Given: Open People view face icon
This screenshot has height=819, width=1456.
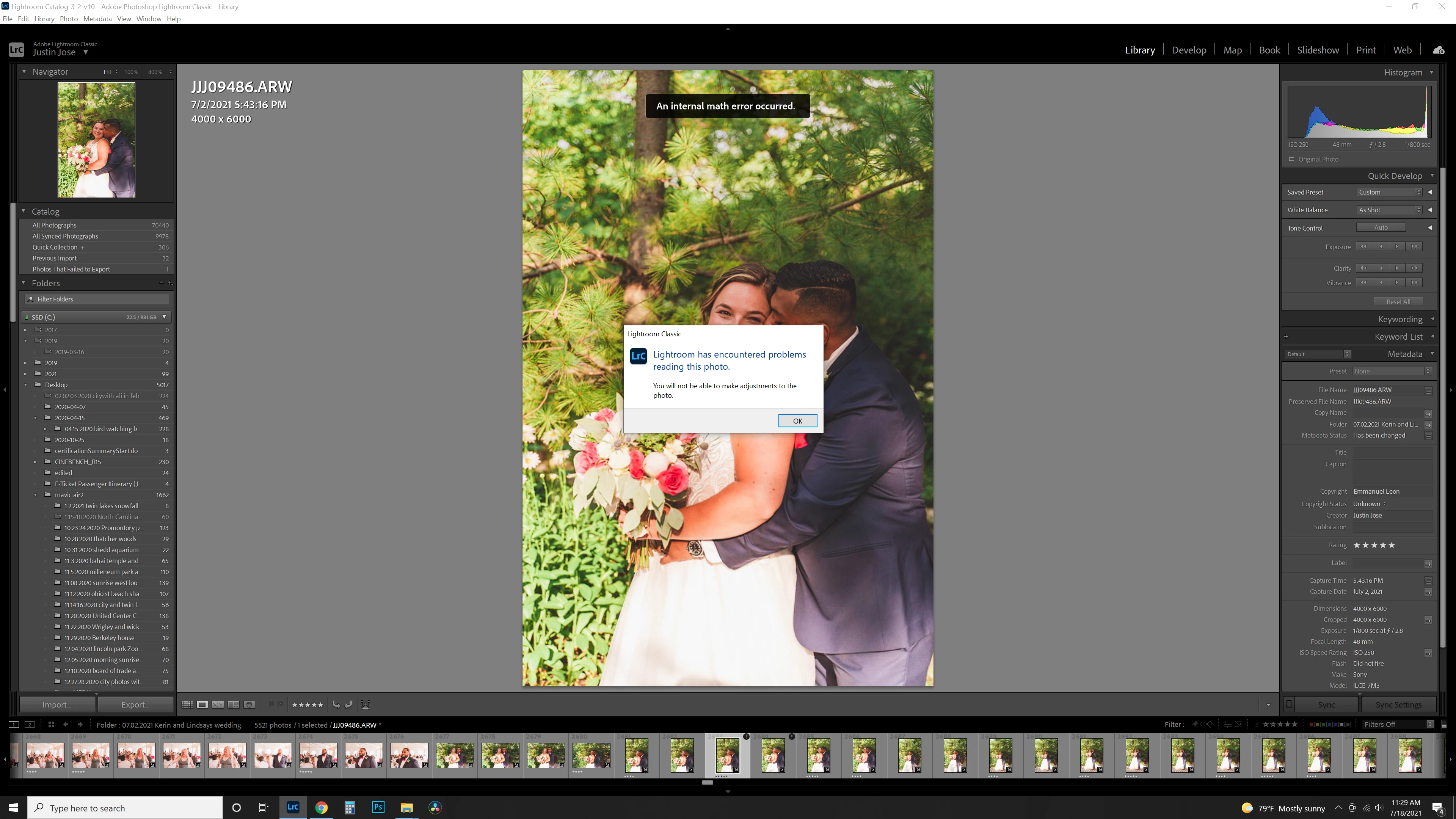Looking at the screenshot, I should click(249, 704).
